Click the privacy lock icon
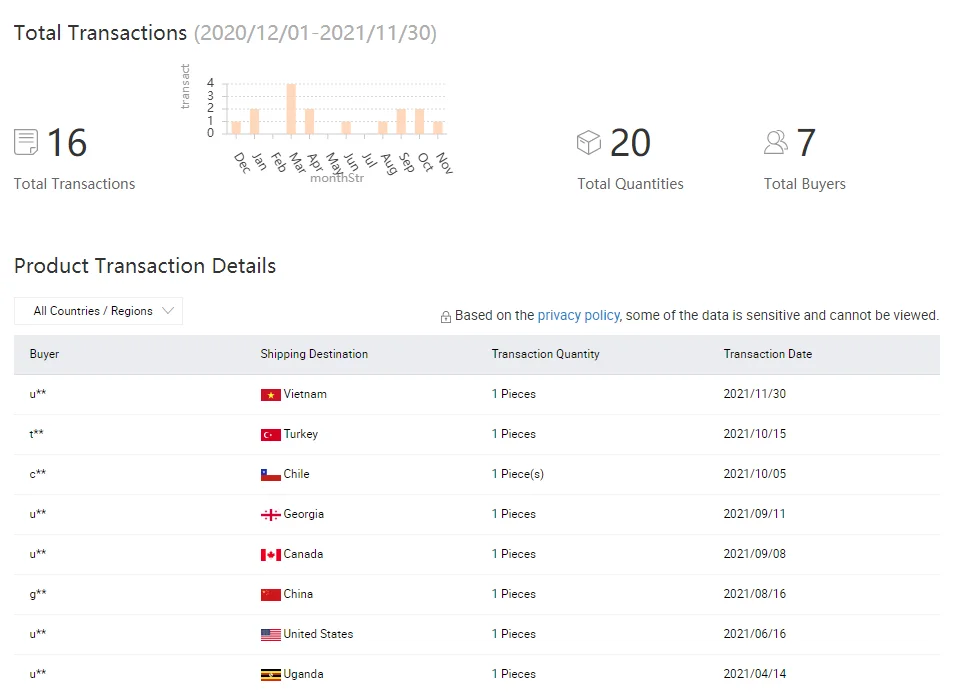The image size is (953, 693). tap(446, 317)
